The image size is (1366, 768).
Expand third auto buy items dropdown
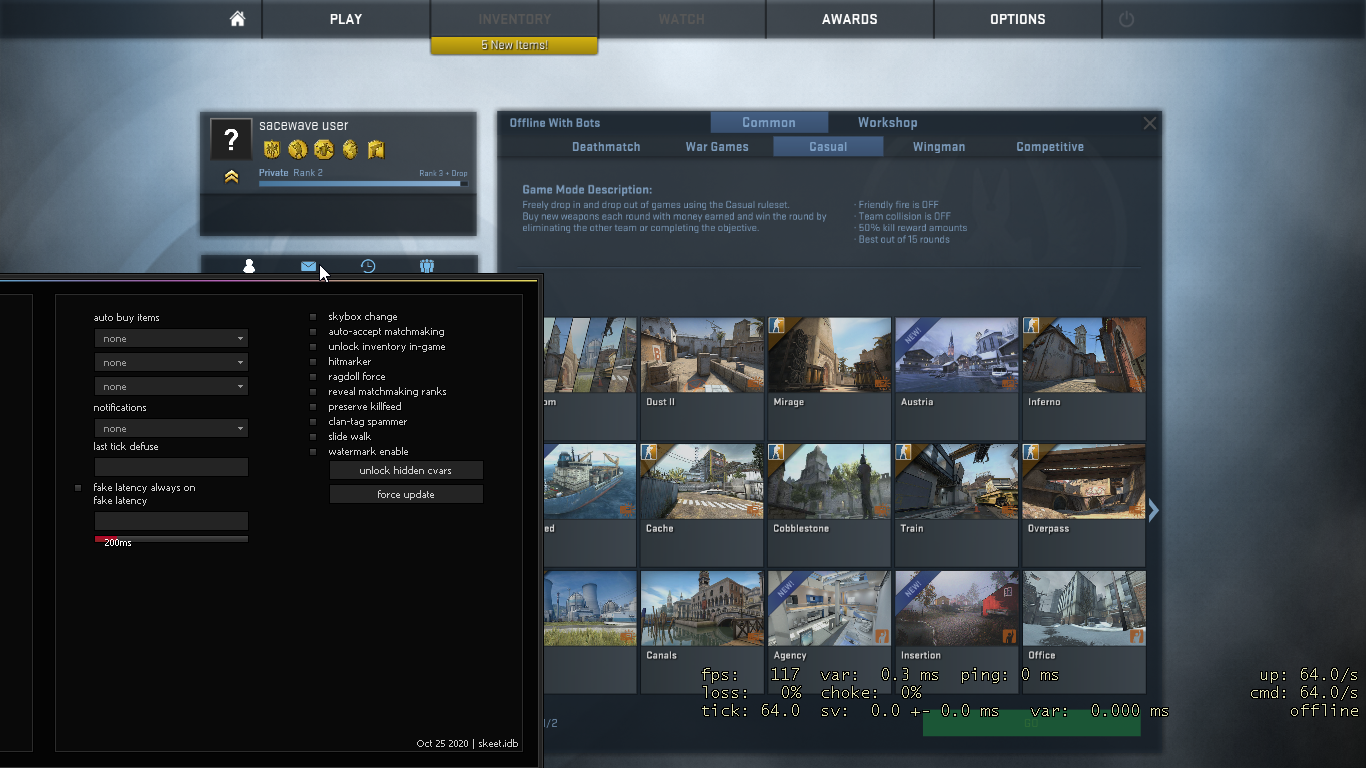click(x=171, y=387)
